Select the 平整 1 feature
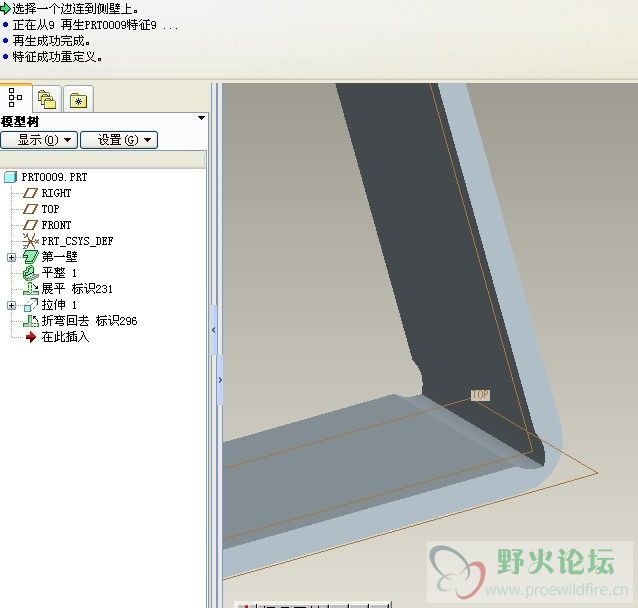638x608 pixels. click(x=59, y=273)
